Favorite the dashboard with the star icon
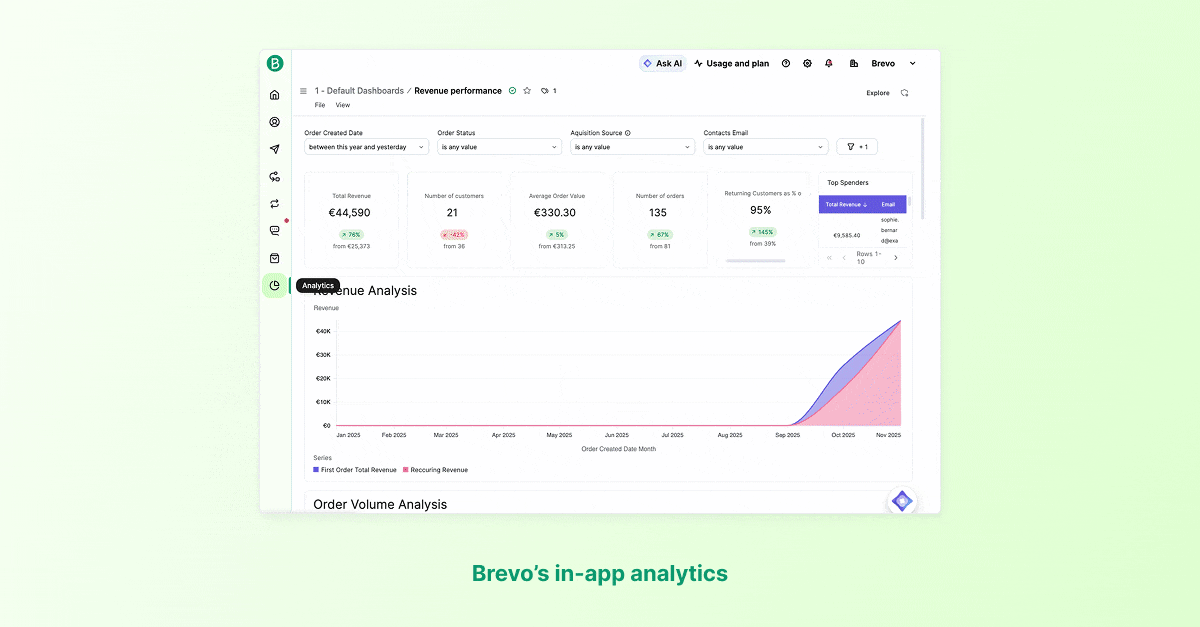1200x627 pixels. (x=527, y=90)
